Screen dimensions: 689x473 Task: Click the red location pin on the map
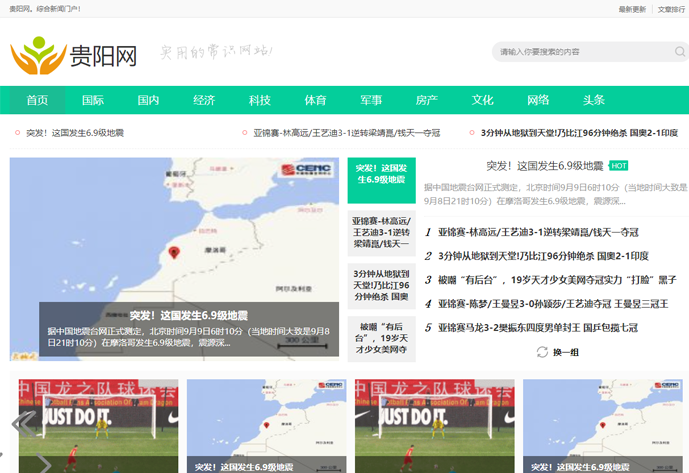tap(174, 253)
